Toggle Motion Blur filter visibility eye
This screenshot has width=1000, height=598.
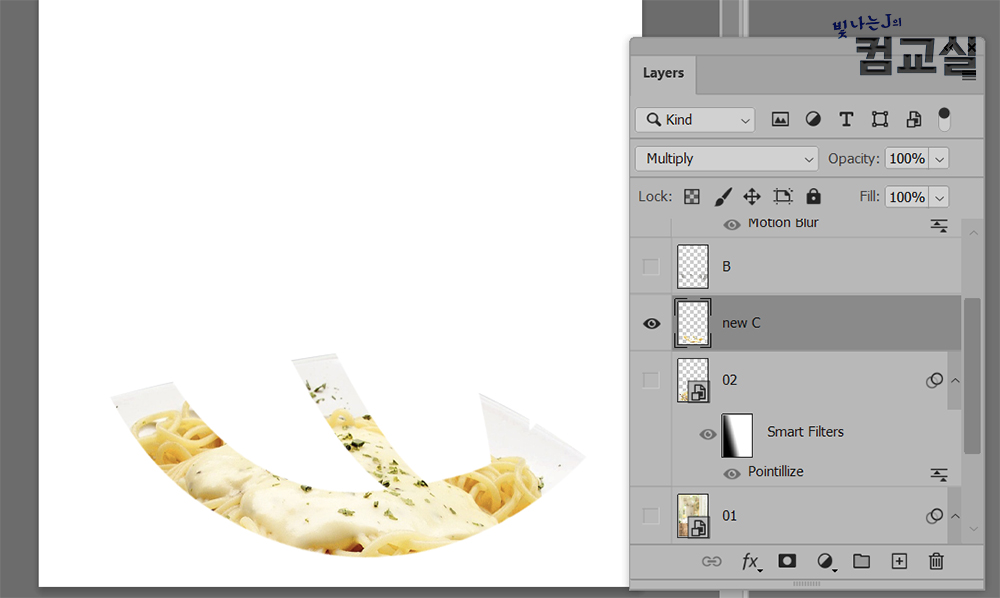(x=732, y=224)
